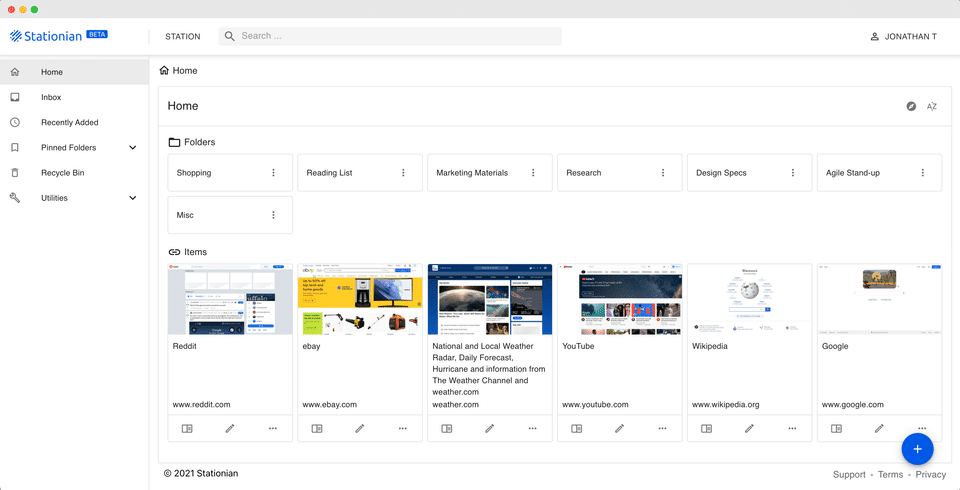Open reader view icon on Google card
Image resolution: width=960 pixels, height=490 pixels.
click(x=836, y=429)
